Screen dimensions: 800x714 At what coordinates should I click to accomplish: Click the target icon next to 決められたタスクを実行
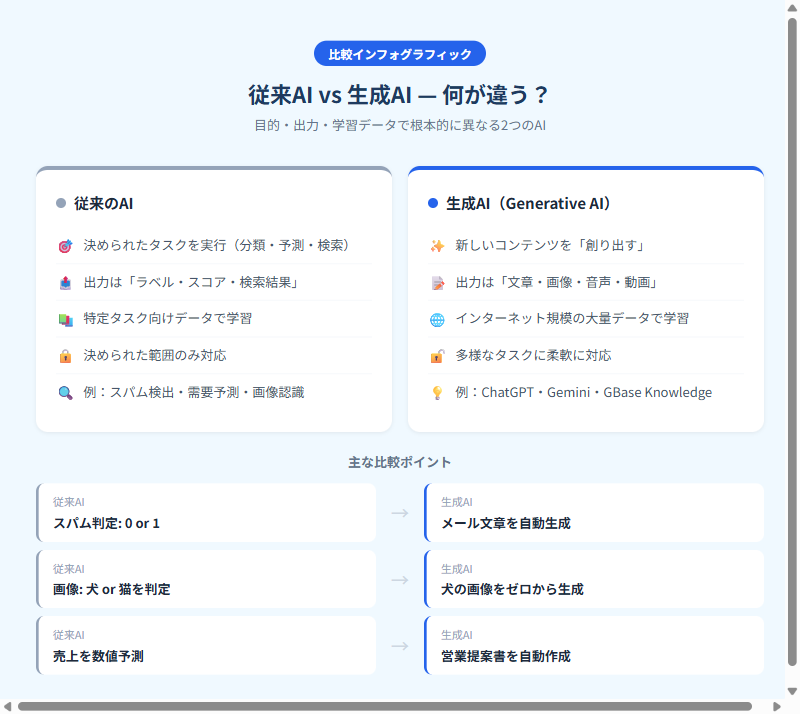(65, 245)
